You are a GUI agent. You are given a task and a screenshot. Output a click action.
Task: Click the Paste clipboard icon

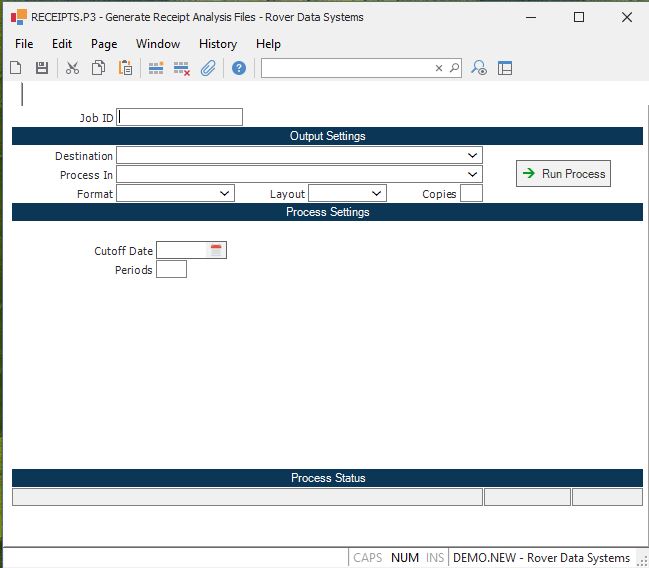125,68
